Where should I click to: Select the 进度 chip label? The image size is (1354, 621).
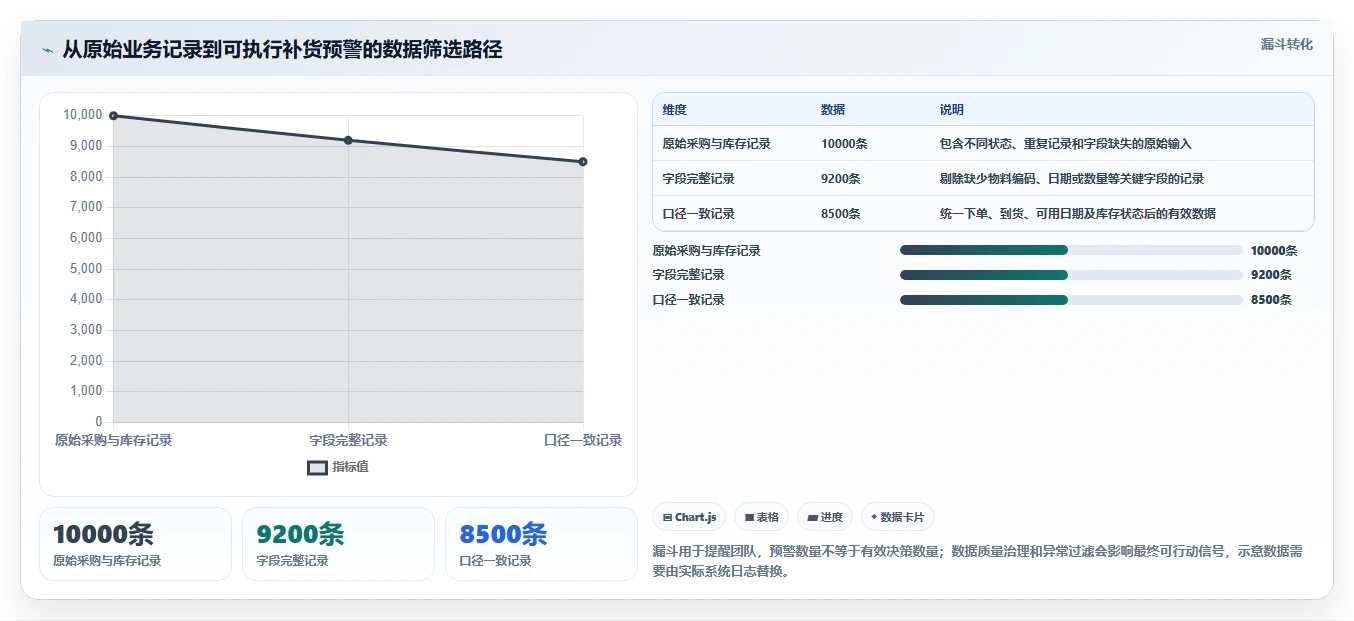(x=831, y=517)
